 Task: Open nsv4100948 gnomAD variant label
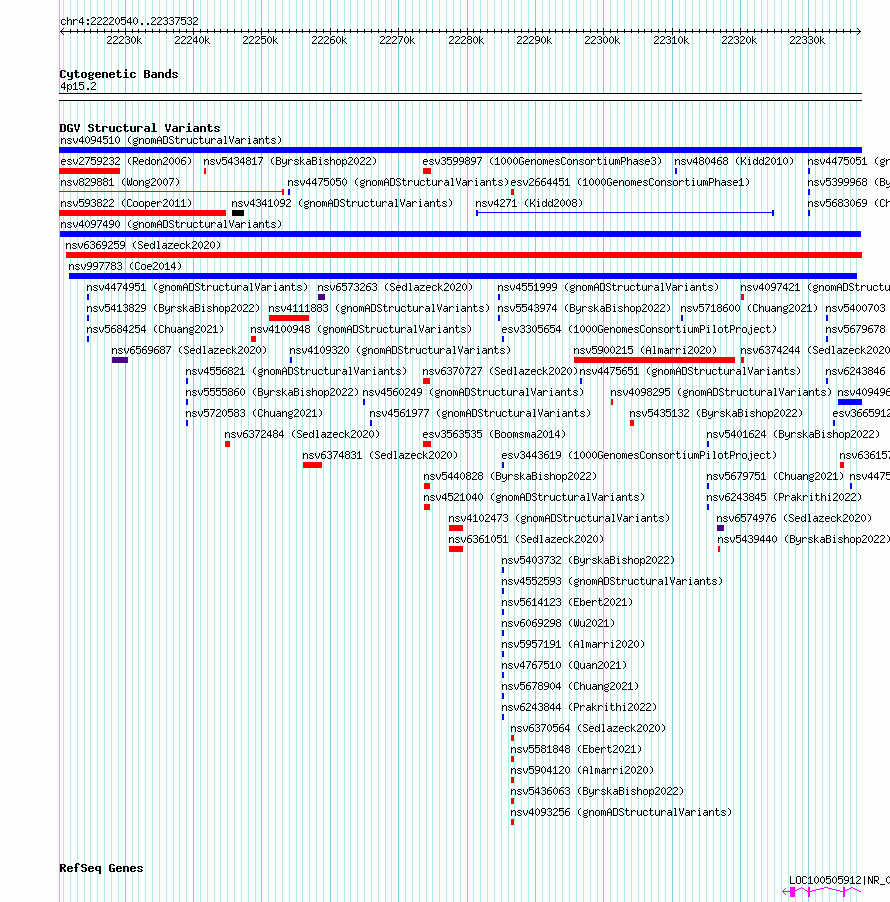coord(361,329)
